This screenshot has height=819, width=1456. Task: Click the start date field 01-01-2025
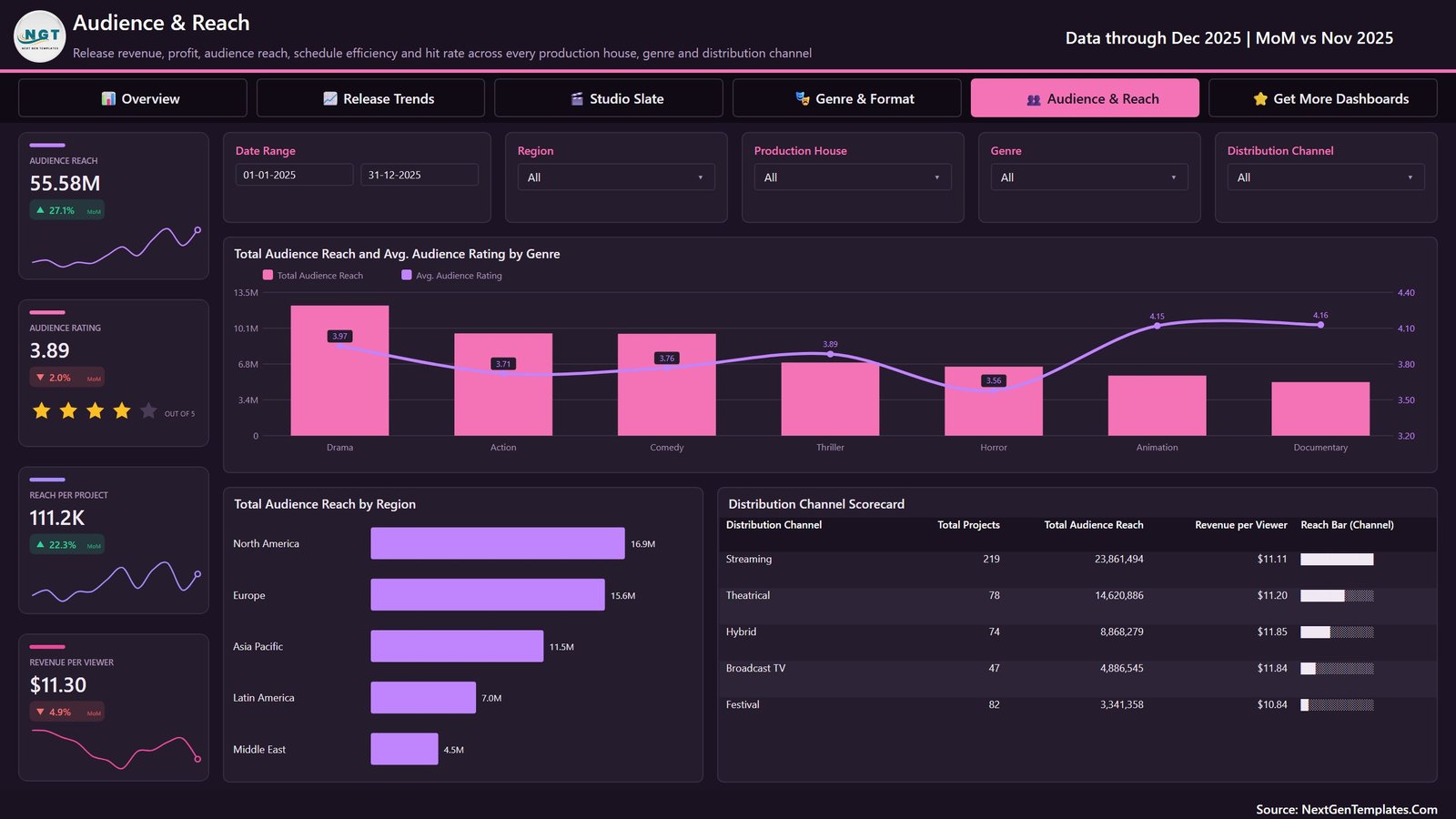tap(294, 175)
